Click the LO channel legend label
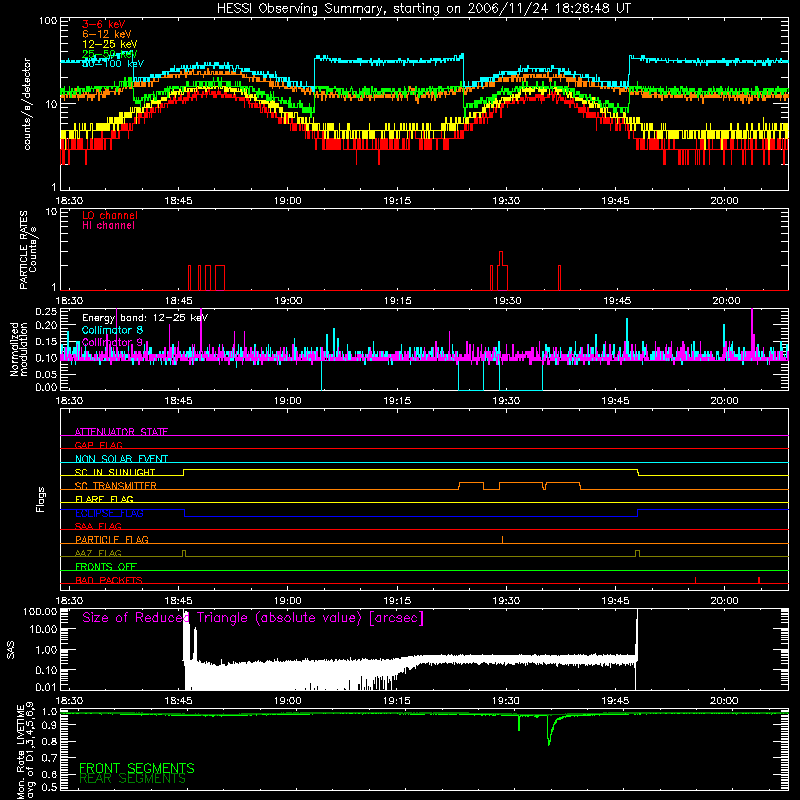The image size is (800, 800). [110, 215]
